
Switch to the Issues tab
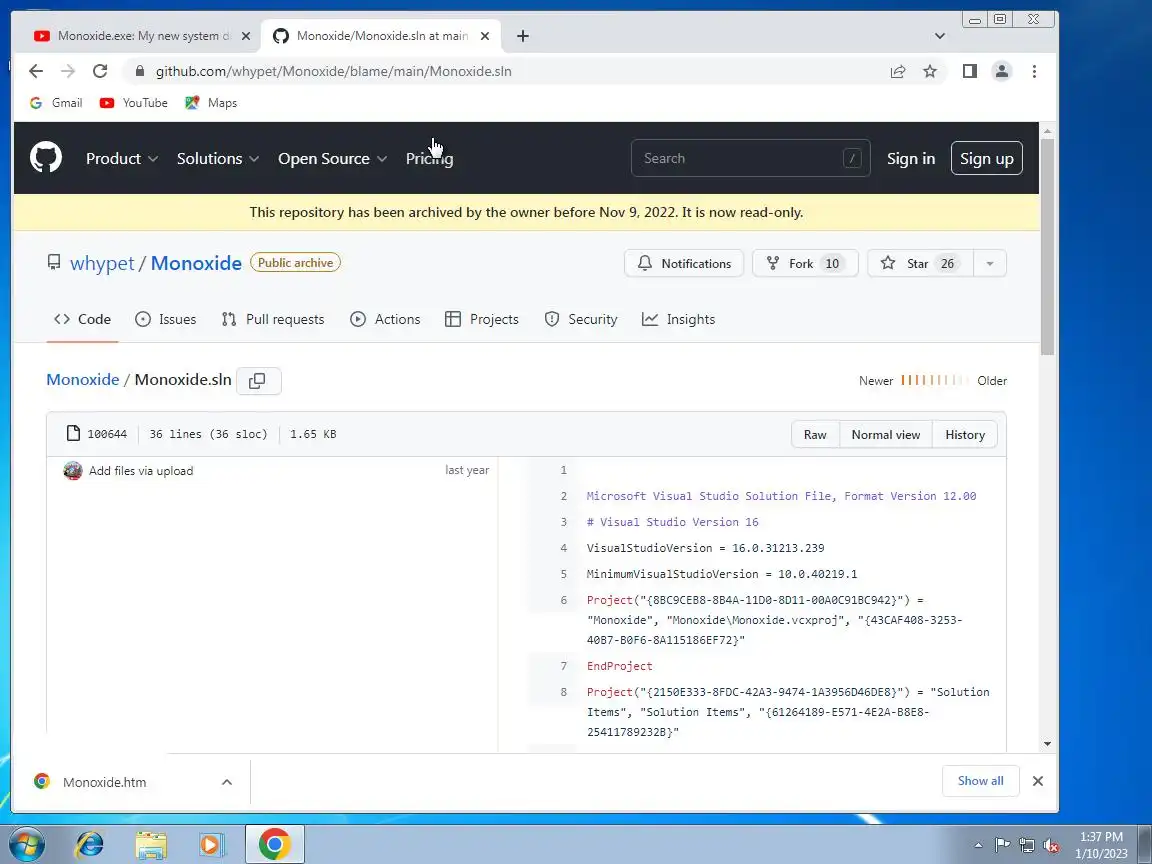click(166, 320)
